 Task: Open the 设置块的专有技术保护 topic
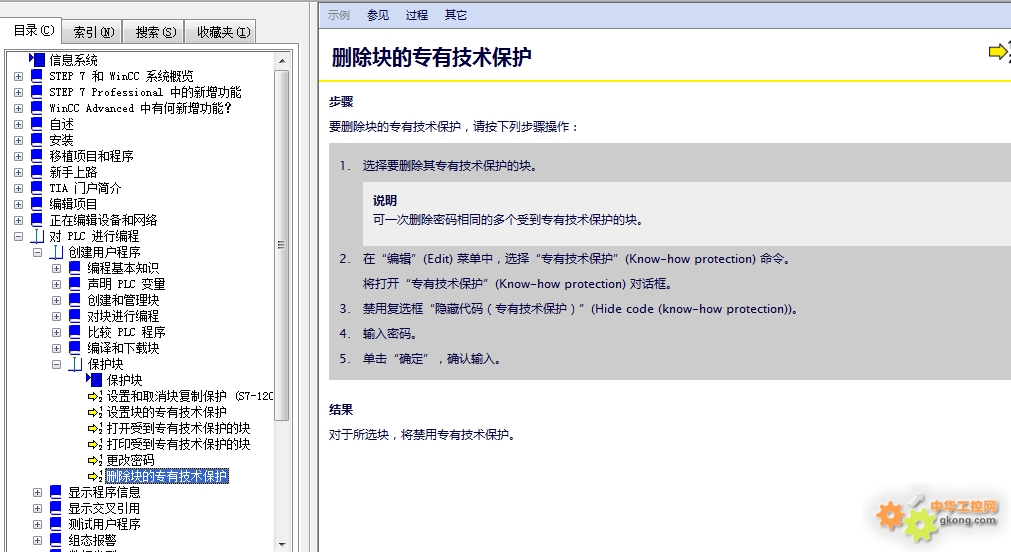coord(166,412)
